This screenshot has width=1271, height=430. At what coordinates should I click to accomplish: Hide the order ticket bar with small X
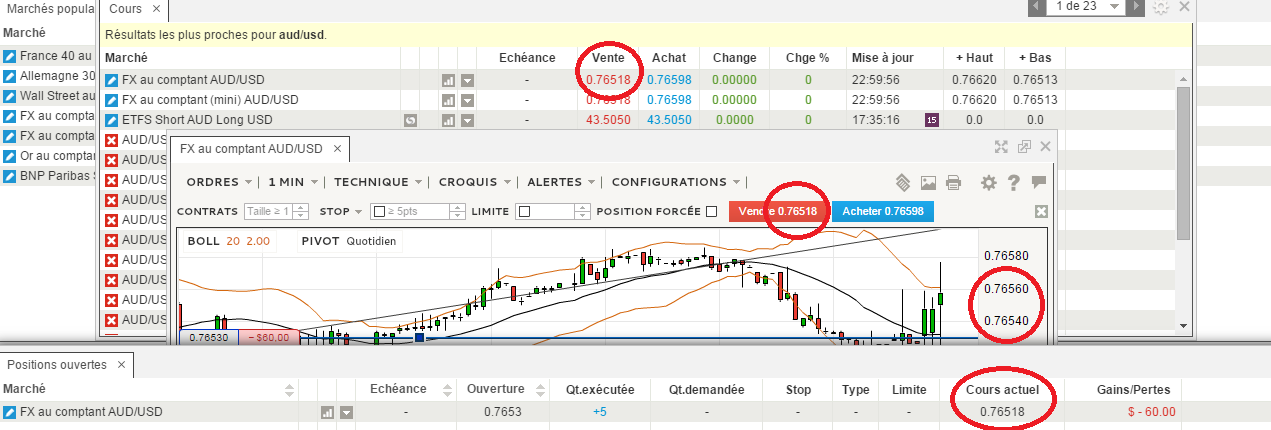coord(1041,212)
